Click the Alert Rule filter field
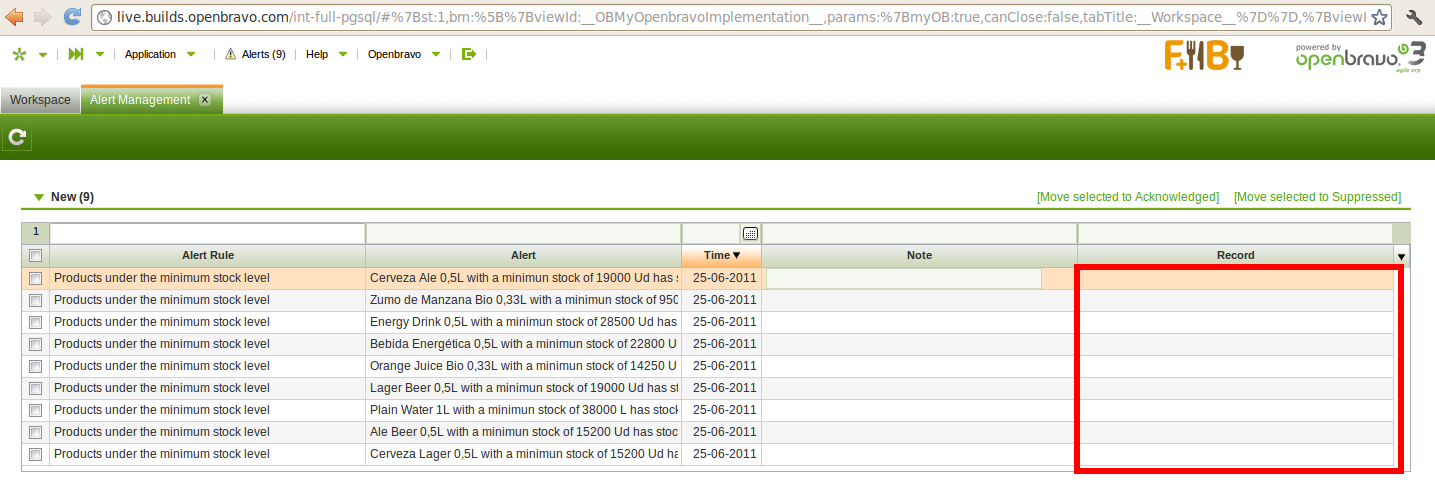 point(207,233)
